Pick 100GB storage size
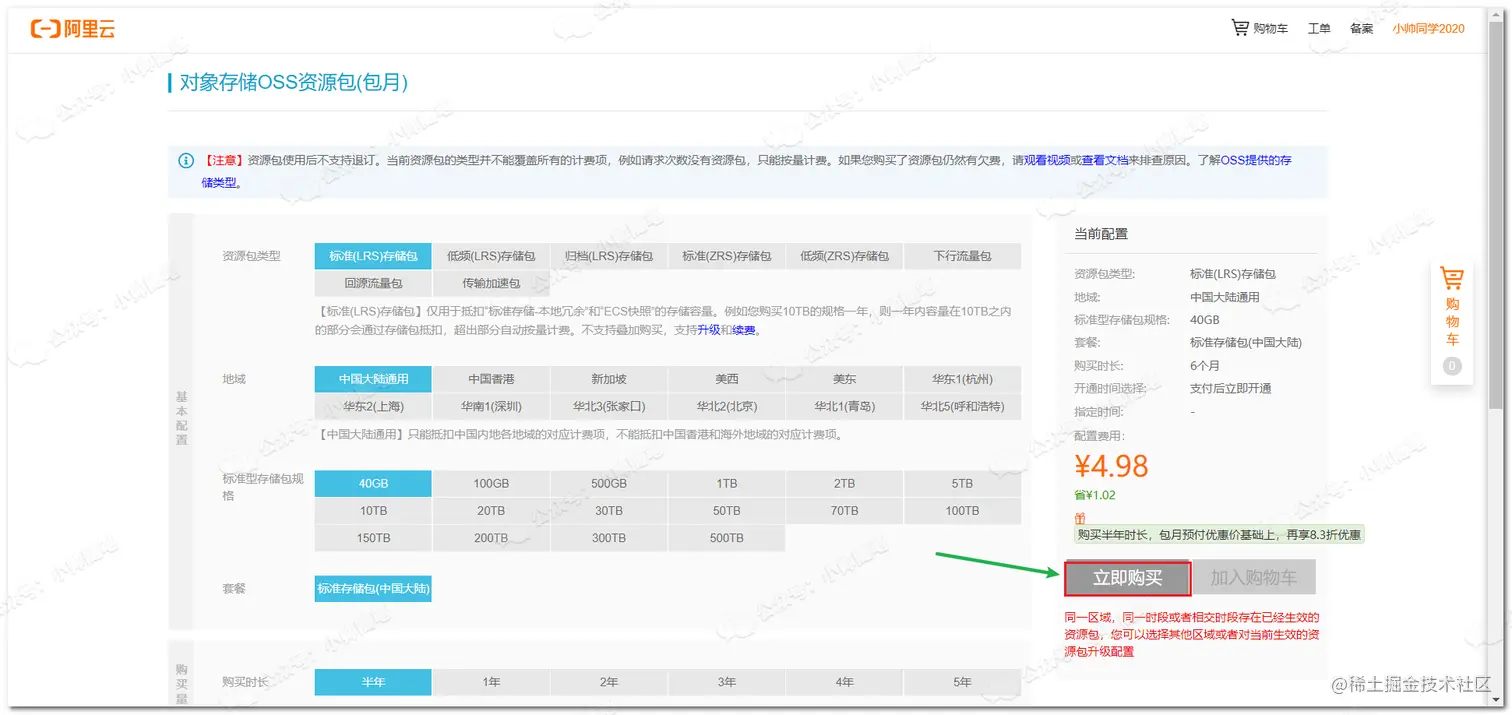This screenshot has width=1512, height=715. pos(491,484)
